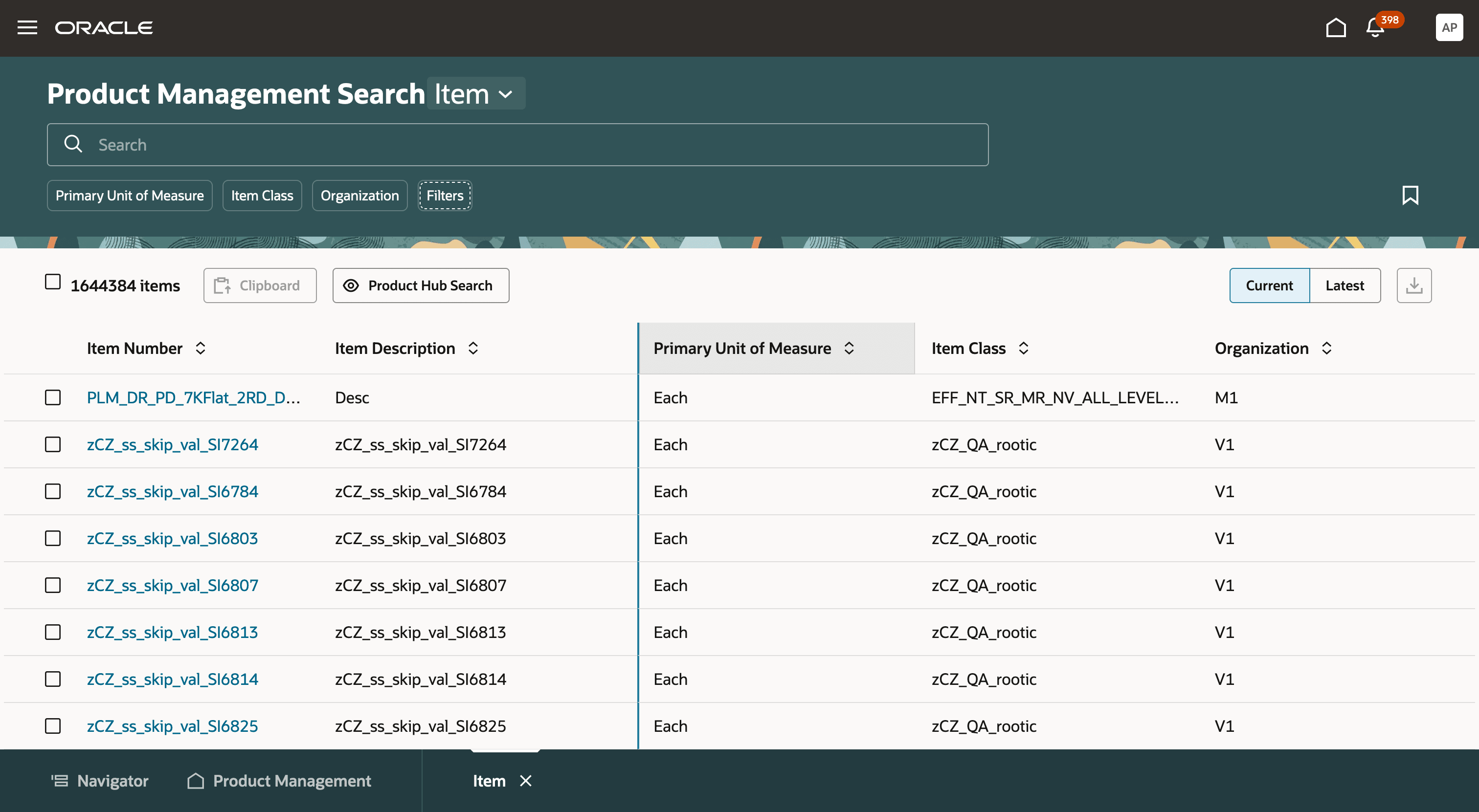Viewport: 1479px width, 812px height.
Task: Click the Item Number column header
Action: click(x=134, y=349)
